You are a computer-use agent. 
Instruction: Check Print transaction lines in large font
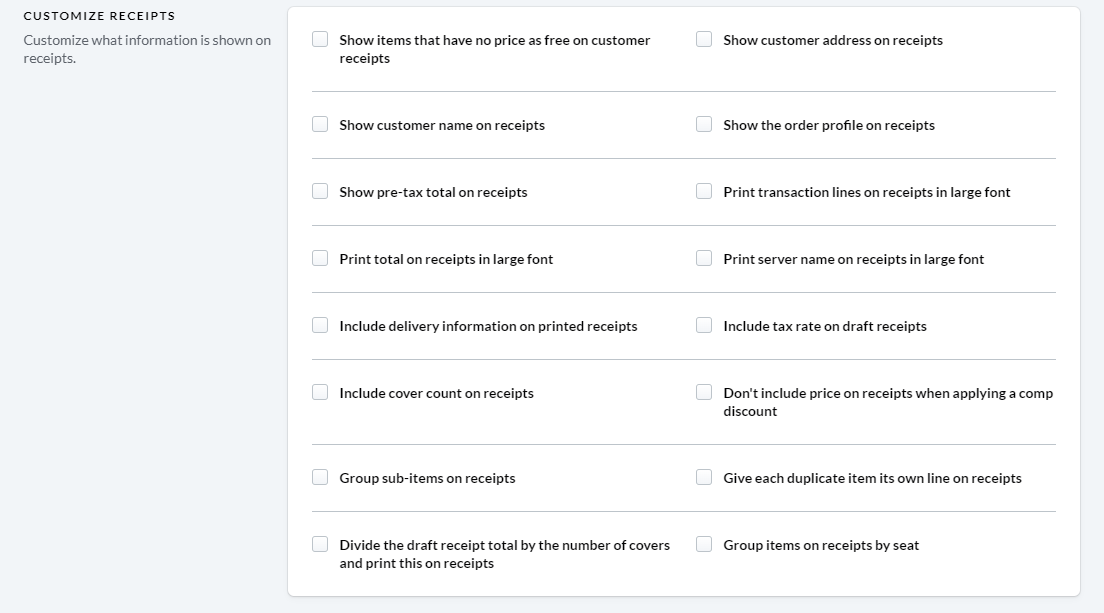tap(704, 191)
